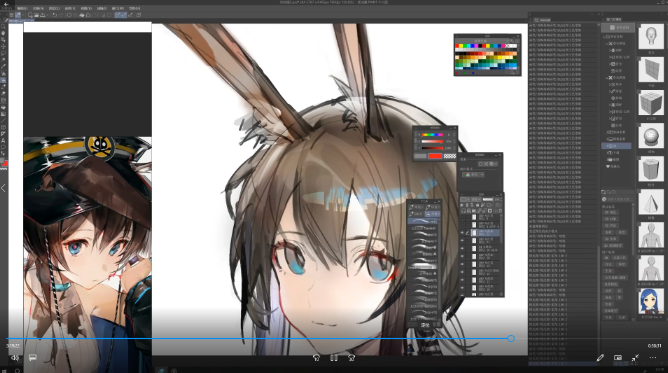The image size is (668, 373).
Task: Select the gray main color swatch
Action: pyautogui.click(x=420, y=156)
